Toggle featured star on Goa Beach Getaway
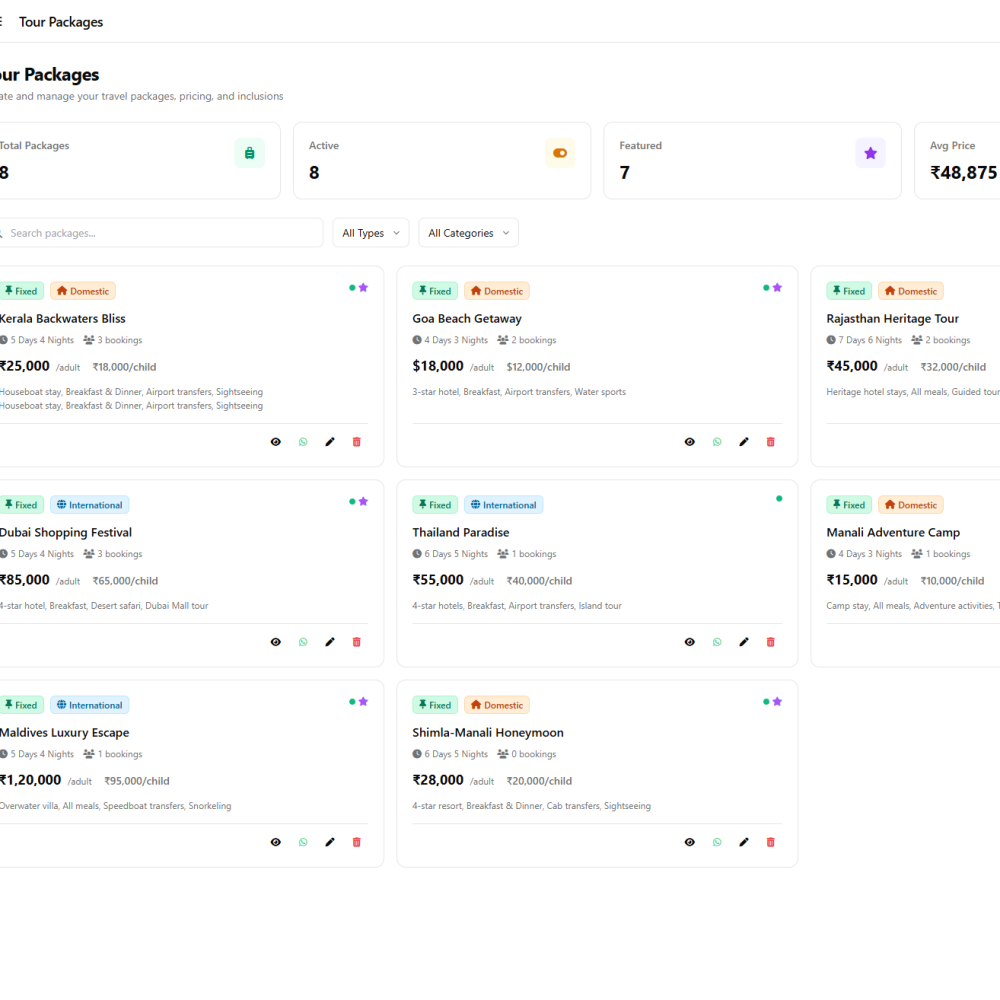 pos(777,288)
